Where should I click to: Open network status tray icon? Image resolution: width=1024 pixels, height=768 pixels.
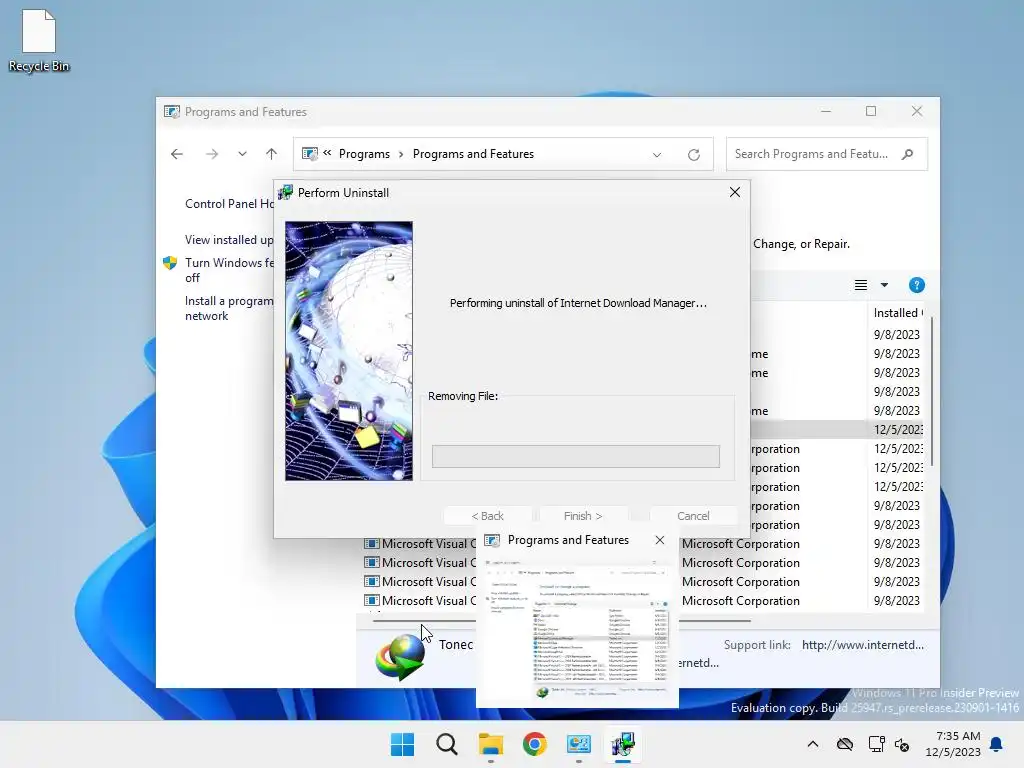point(876,744)
